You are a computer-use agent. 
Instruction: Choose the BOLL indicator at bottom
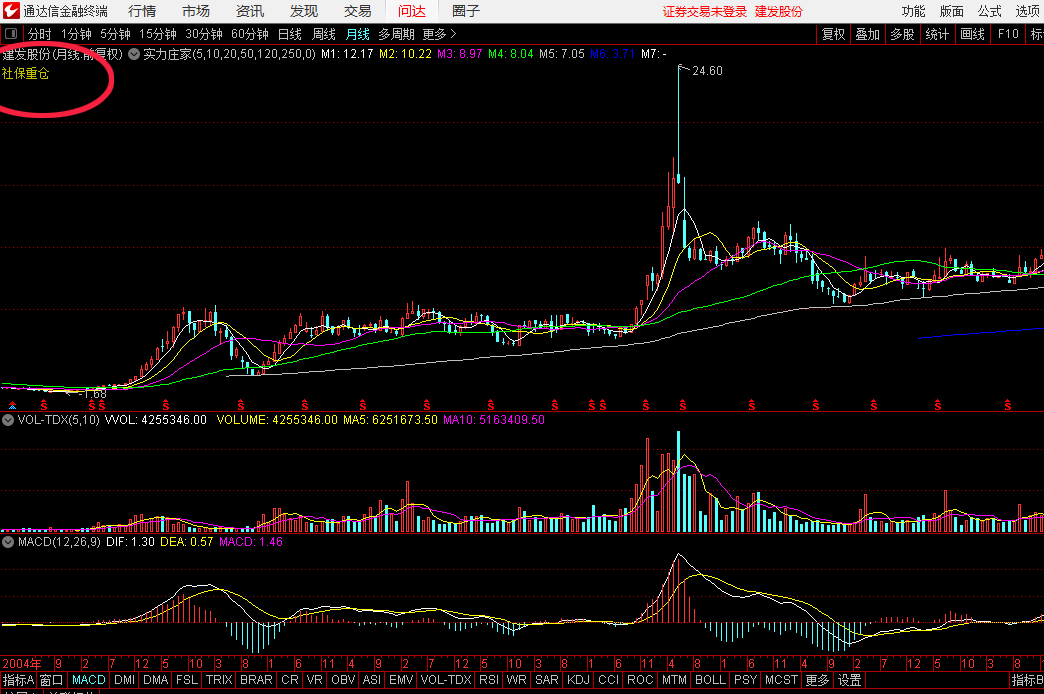point(710,680)
